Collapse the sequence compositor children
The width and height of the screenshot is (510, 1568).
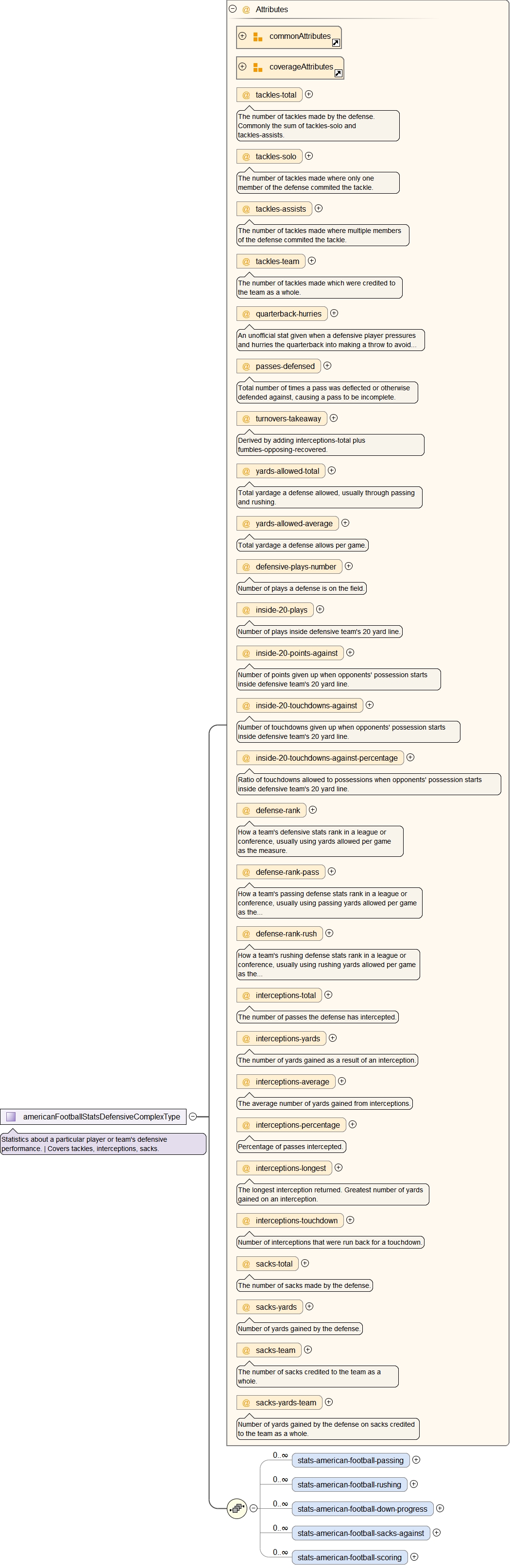[x=254, y=1508]
